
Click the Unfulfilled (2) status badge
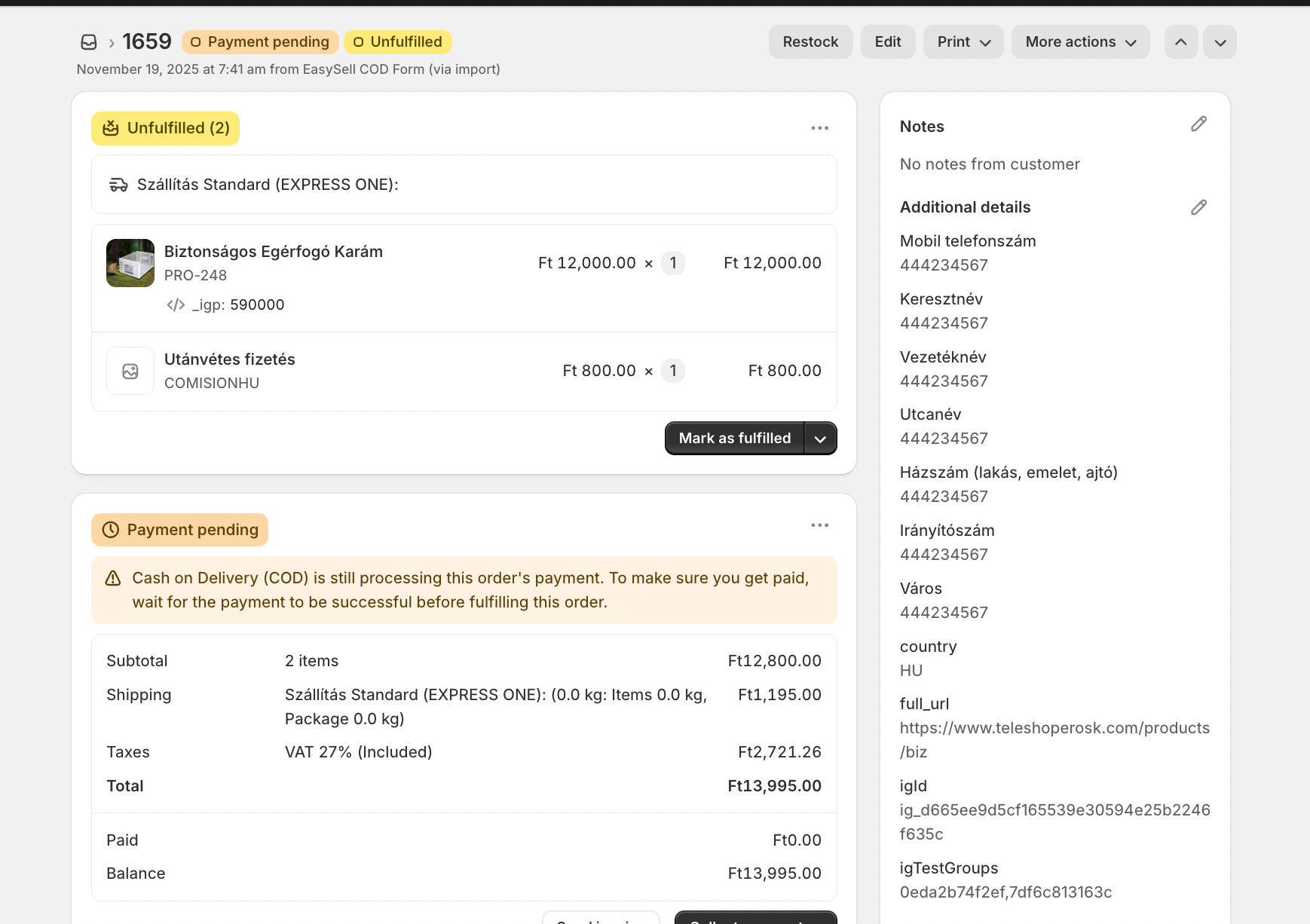(x=165, y=128)
